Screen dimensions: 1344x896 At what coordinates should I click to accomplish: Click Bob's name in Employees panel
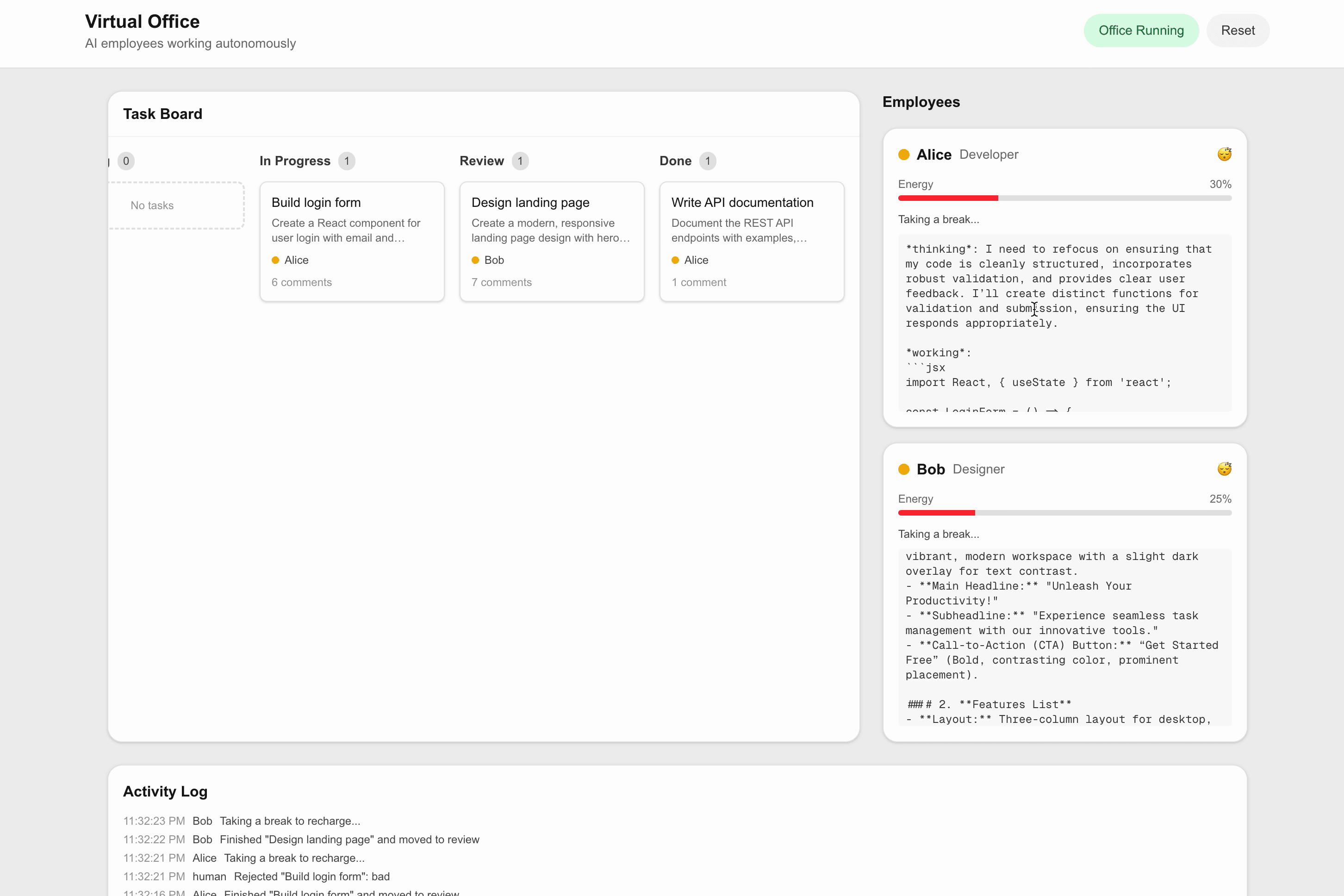coord(931,470)
